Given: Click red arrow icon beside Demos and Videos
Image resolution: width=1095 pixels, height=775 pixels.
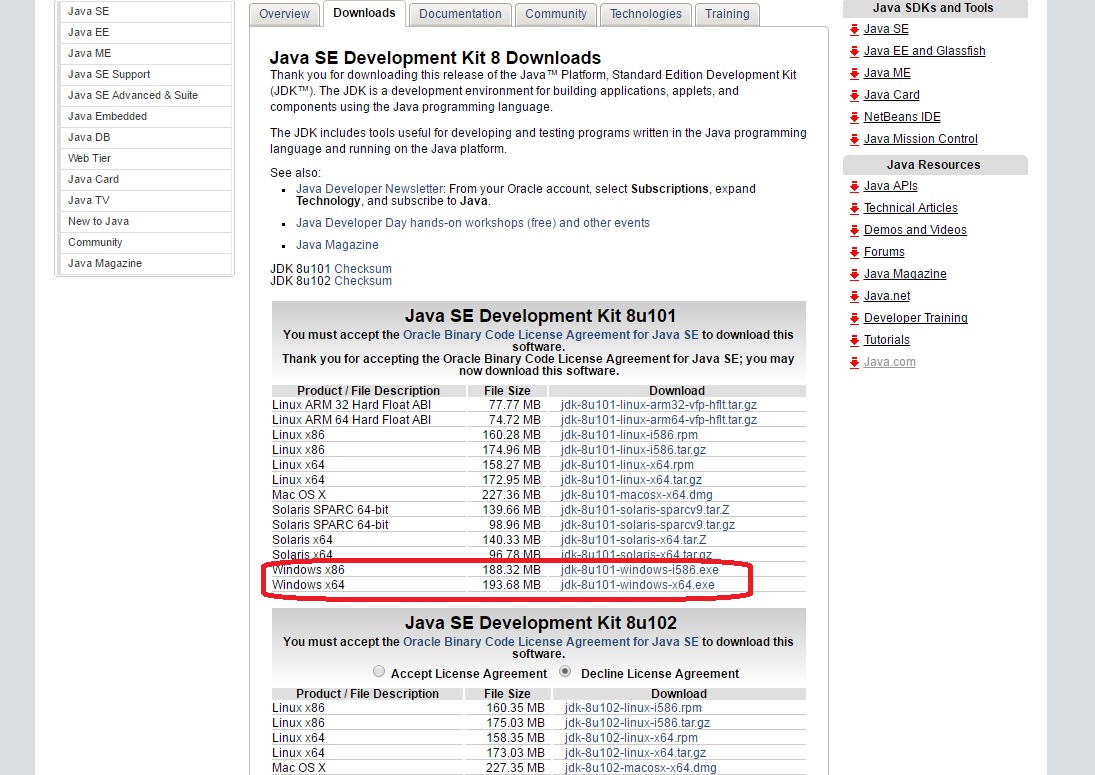Looking at the screenshot, I should point(854,230).
